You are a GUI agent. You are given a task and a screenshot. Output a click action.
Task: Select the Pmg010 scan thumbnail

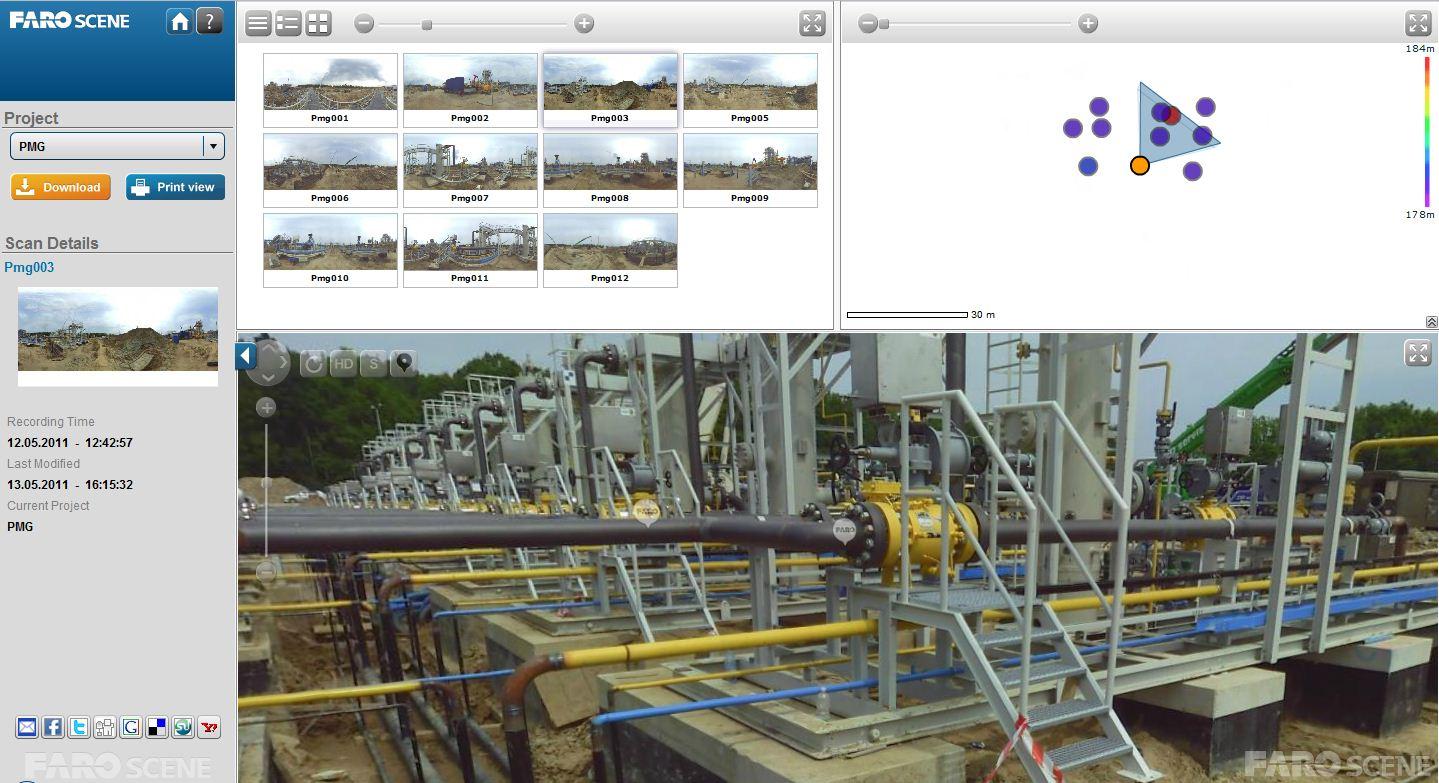pos(330,250)
